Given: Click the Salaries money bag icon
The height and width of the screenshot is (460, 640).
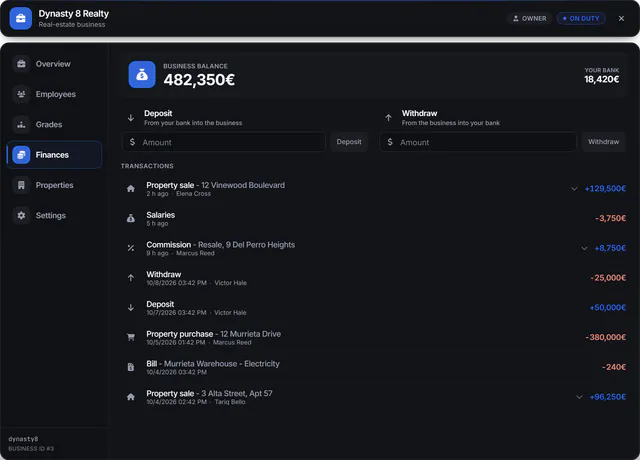Looking at the screenshot, I should [131, 218].
